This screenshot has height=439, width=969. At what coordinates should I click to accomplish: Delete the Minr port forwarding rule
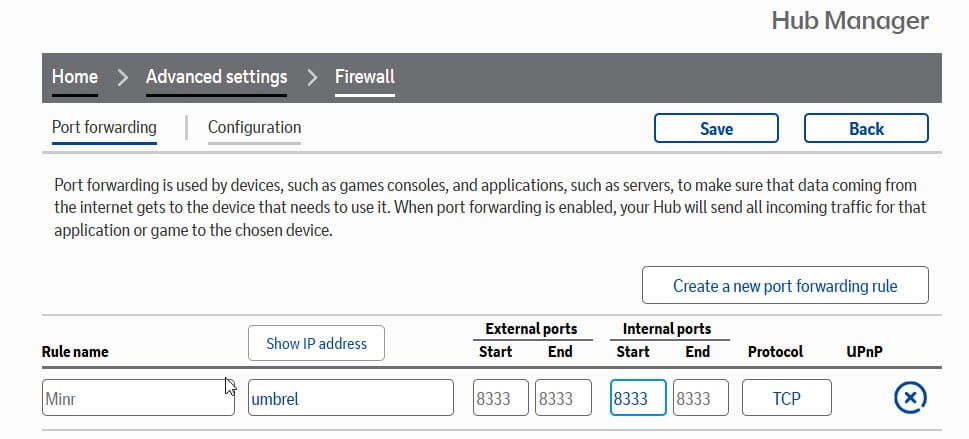point(909,398)
